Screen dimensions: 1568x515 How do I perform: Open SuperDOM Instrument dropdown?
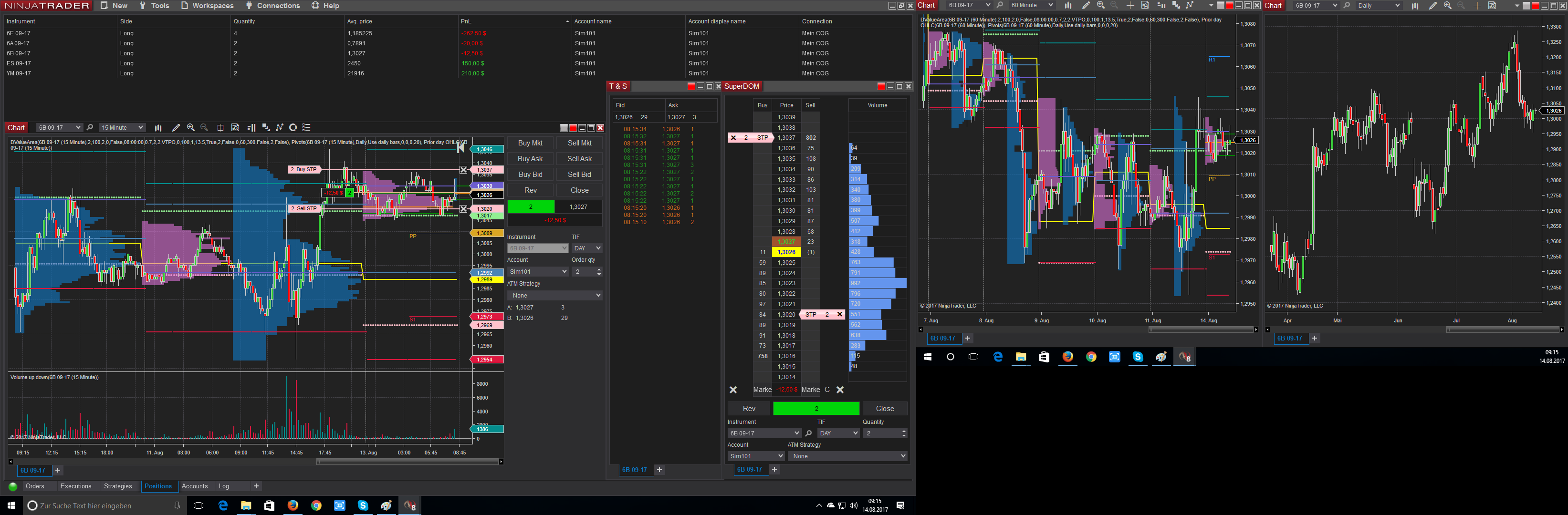764,433
